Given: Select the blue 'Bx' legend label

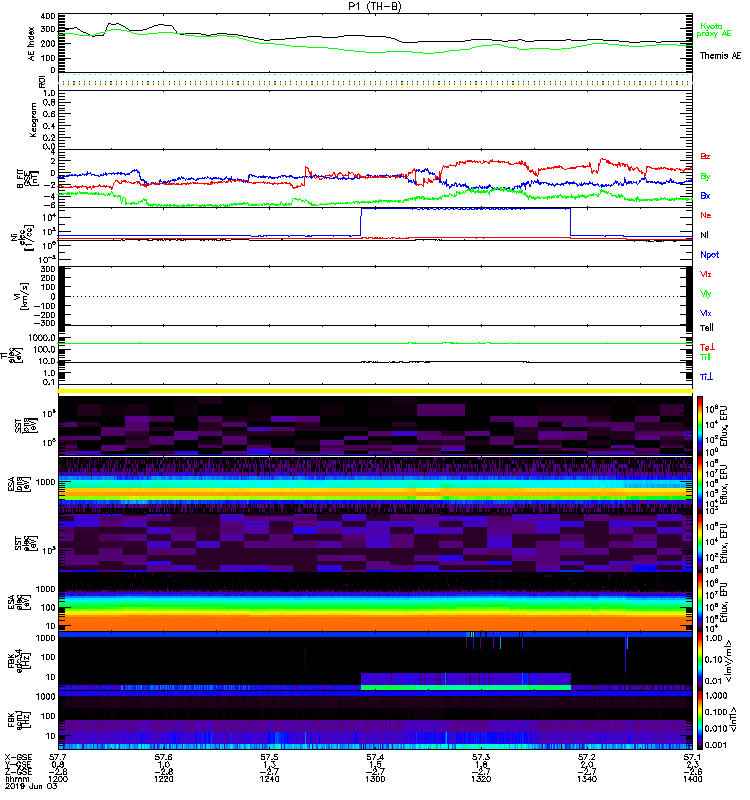Looking at the screenshot, I should (x=705, y=196).
